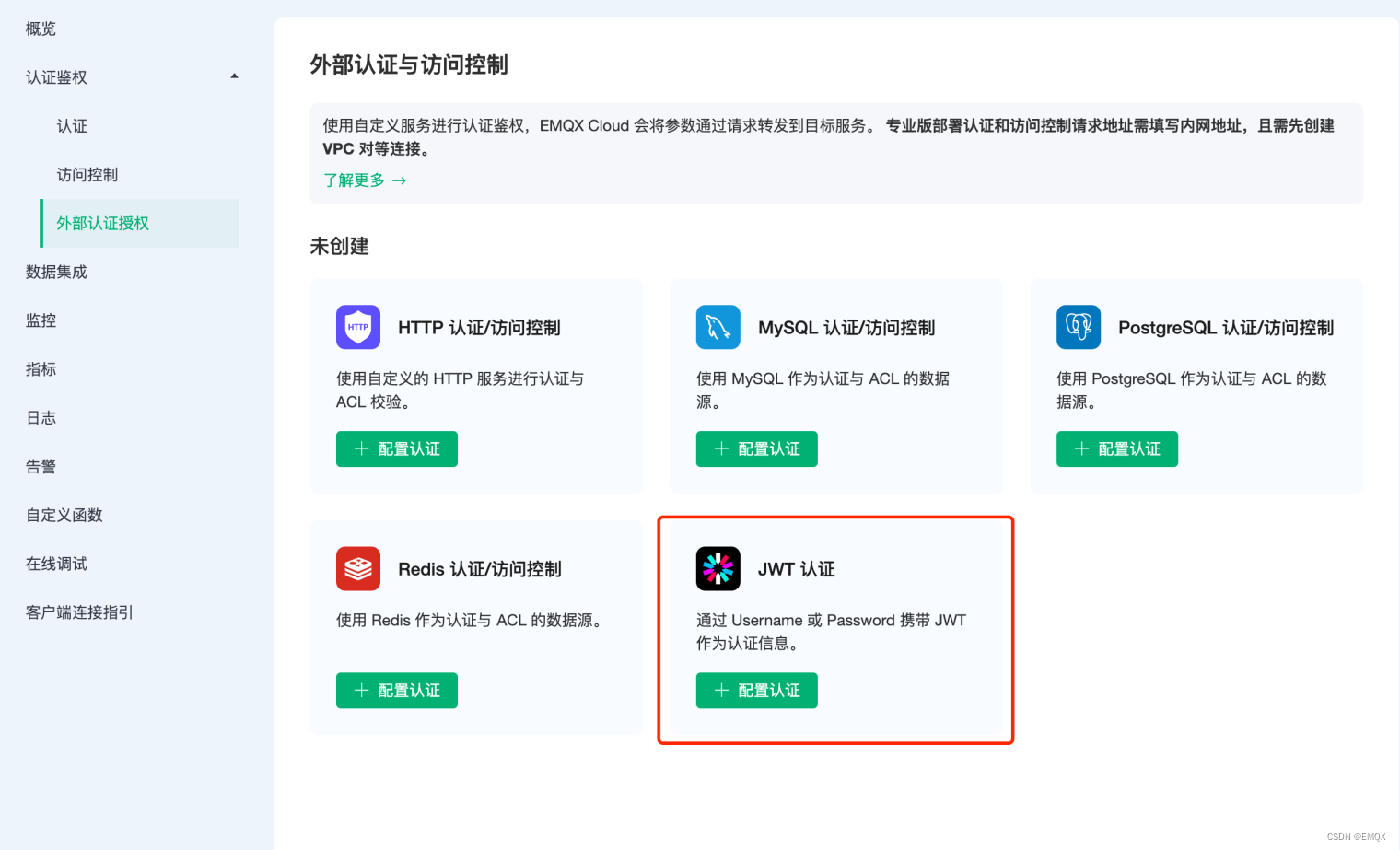Open the 监控 section
1400x850 pixels.
[40, 320]
